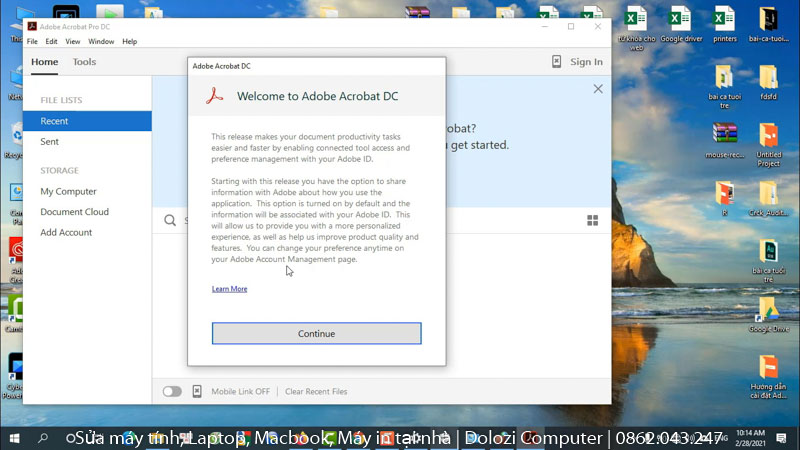Open the từ khóa cho web Excel file
The width and height of the screenshot is (800, 450).
click(636, 28)
